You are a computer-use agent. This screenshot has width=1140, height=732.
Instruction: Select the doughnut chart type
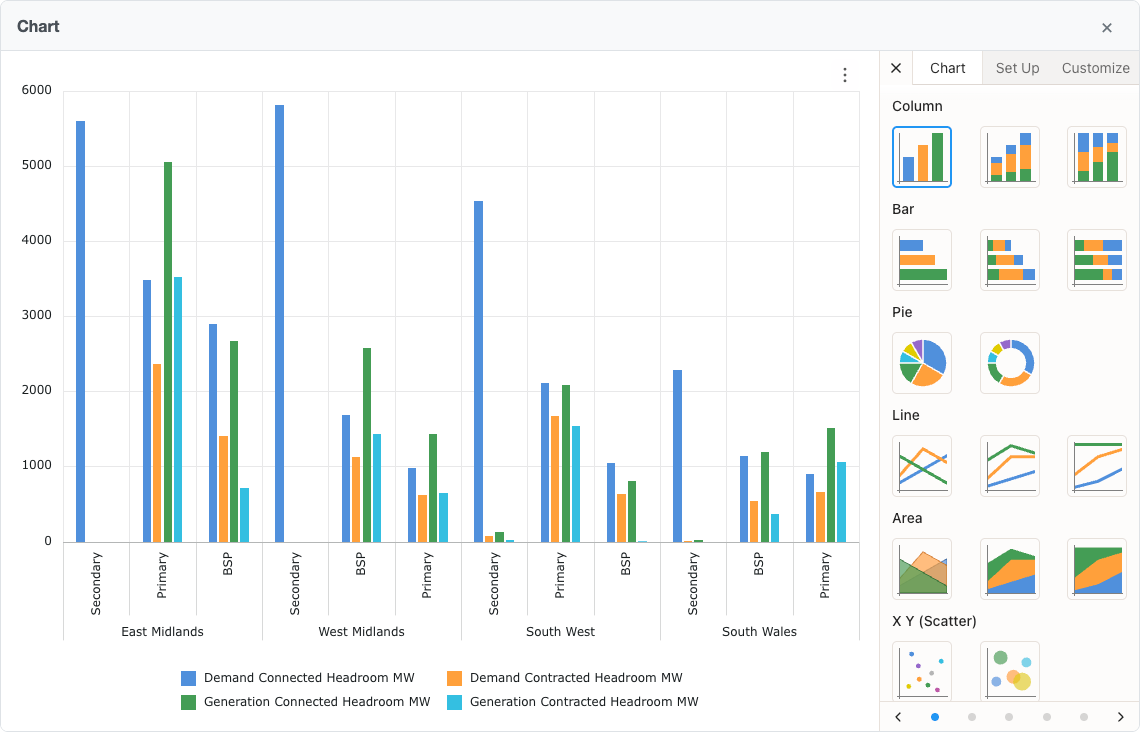pos(1010,363)
